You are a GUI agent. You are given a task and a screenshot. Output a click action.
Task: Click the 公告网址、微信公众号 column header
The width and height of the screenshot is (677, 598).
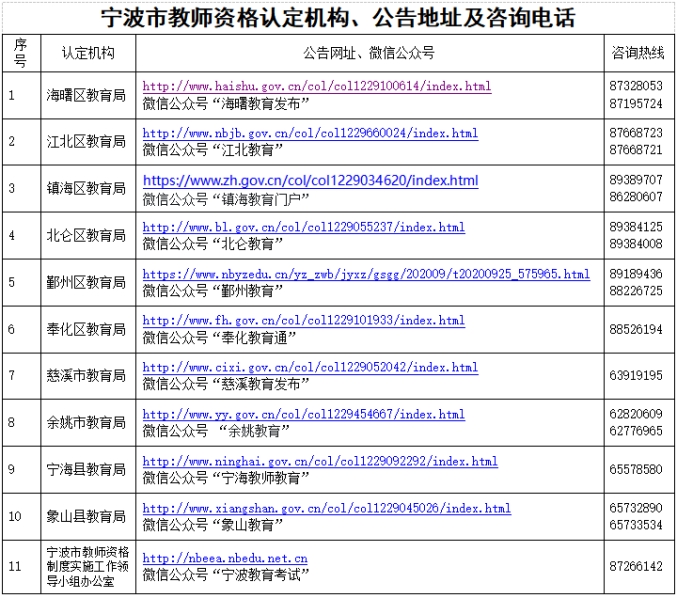[x=369, y=53]
